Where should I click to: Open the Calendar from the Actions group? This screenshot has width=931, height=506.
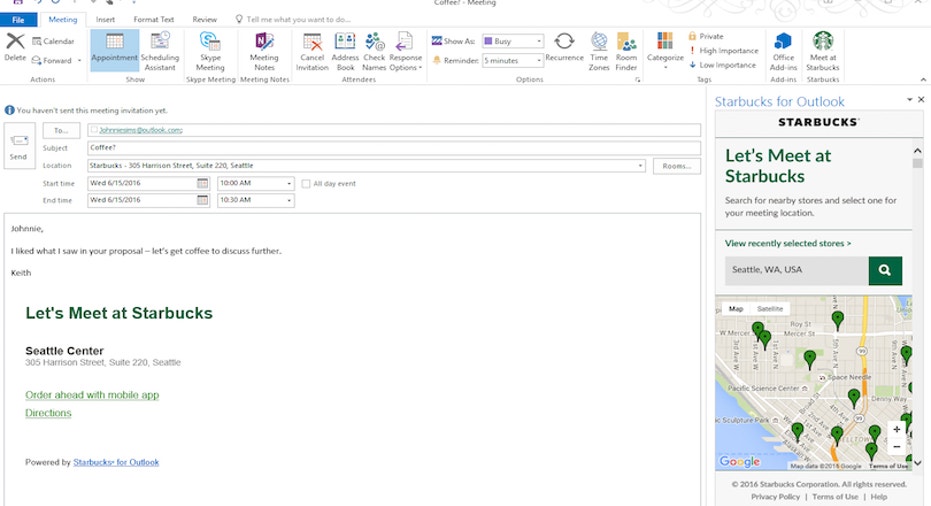(x=53, y=41)
